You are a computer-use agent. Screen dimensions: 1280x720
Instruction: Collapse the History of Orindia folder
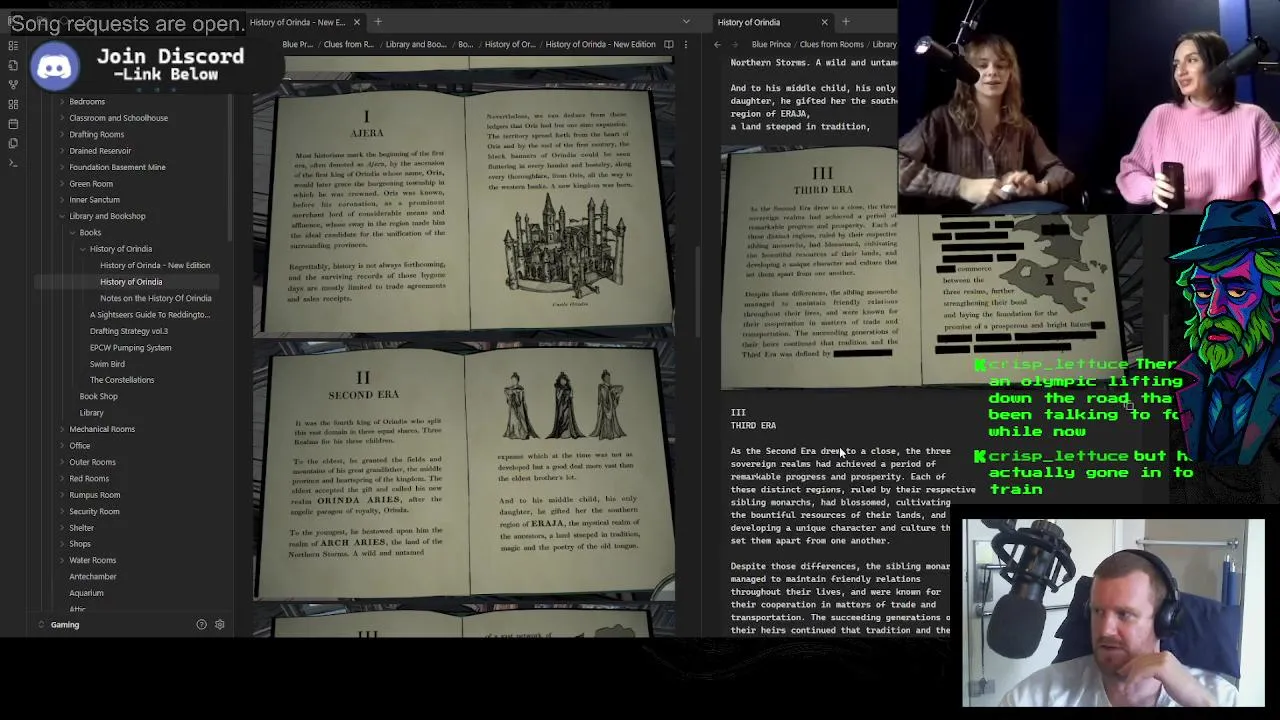(82, 249)
